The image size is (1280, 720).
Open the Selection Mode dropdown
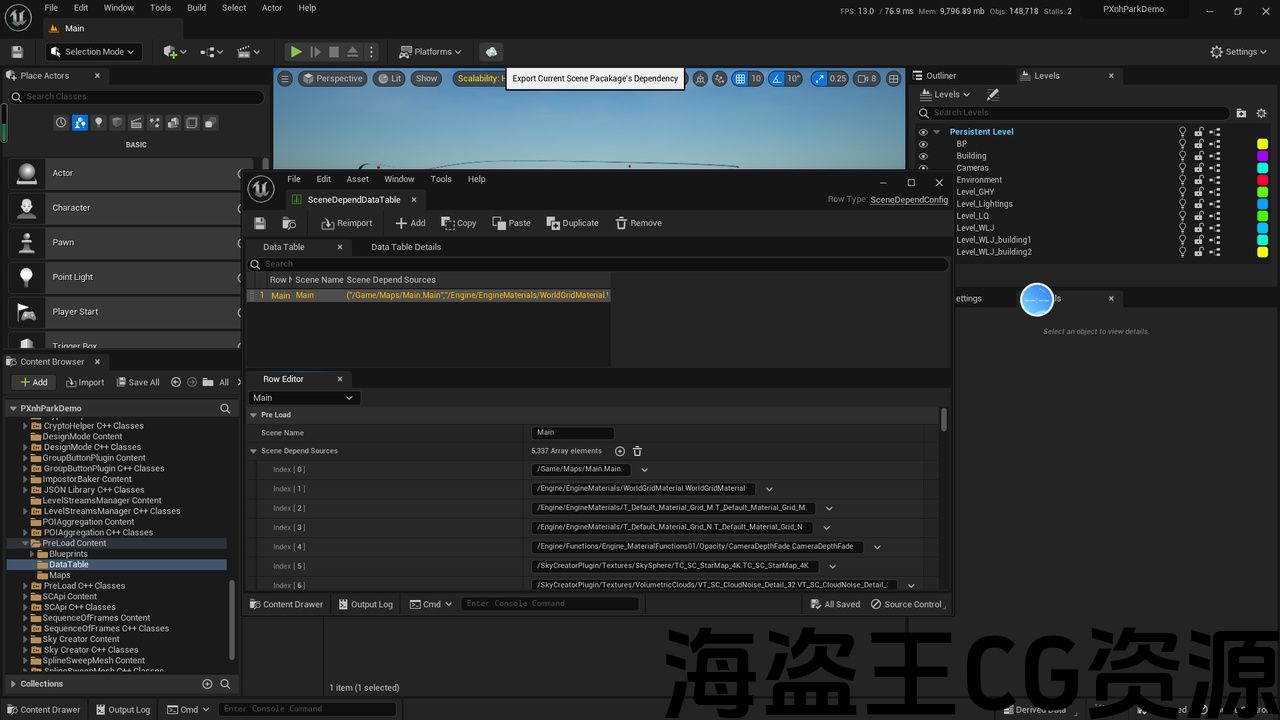(x=94, y=52)
